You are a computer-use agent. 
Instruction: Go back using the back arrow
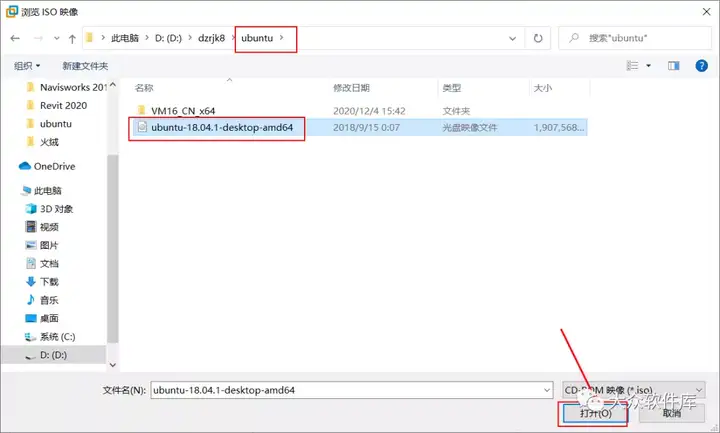click(x=15, y=38)
